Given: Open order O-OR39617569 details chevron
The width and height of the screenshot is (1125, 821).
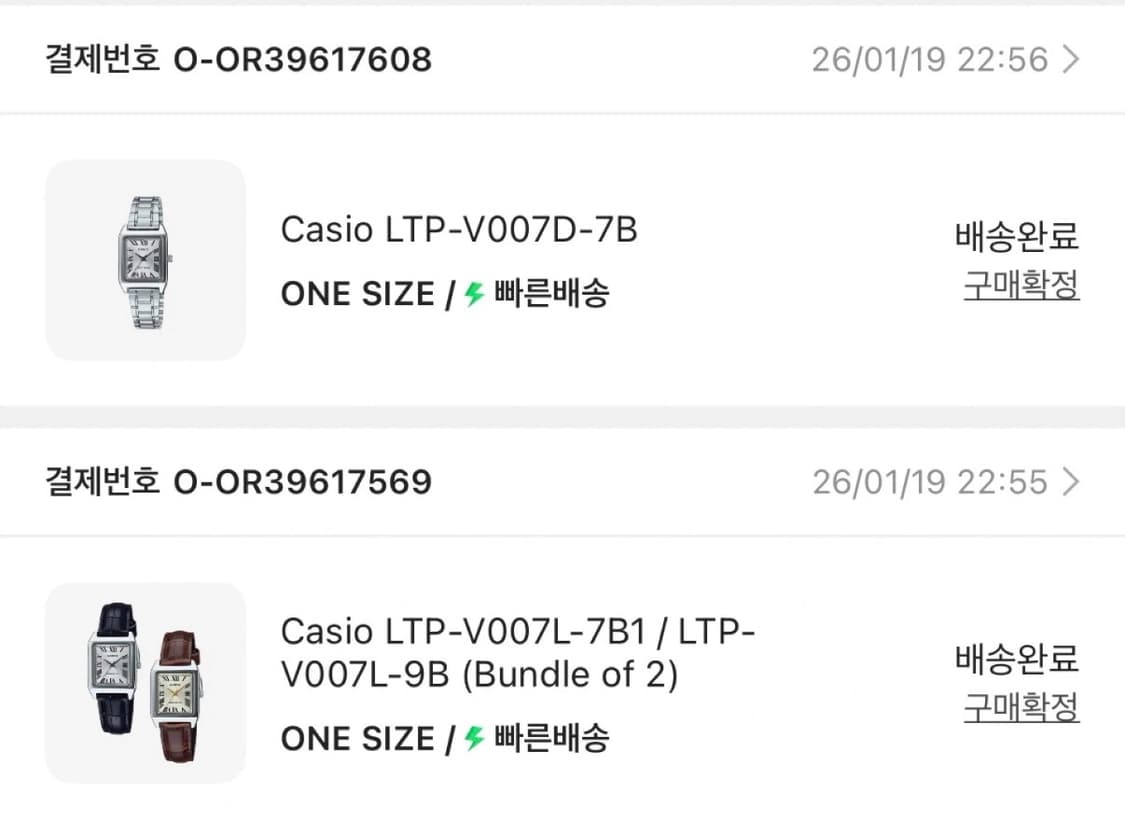Looking at the screenshot, I should (x=1071, y=483).
